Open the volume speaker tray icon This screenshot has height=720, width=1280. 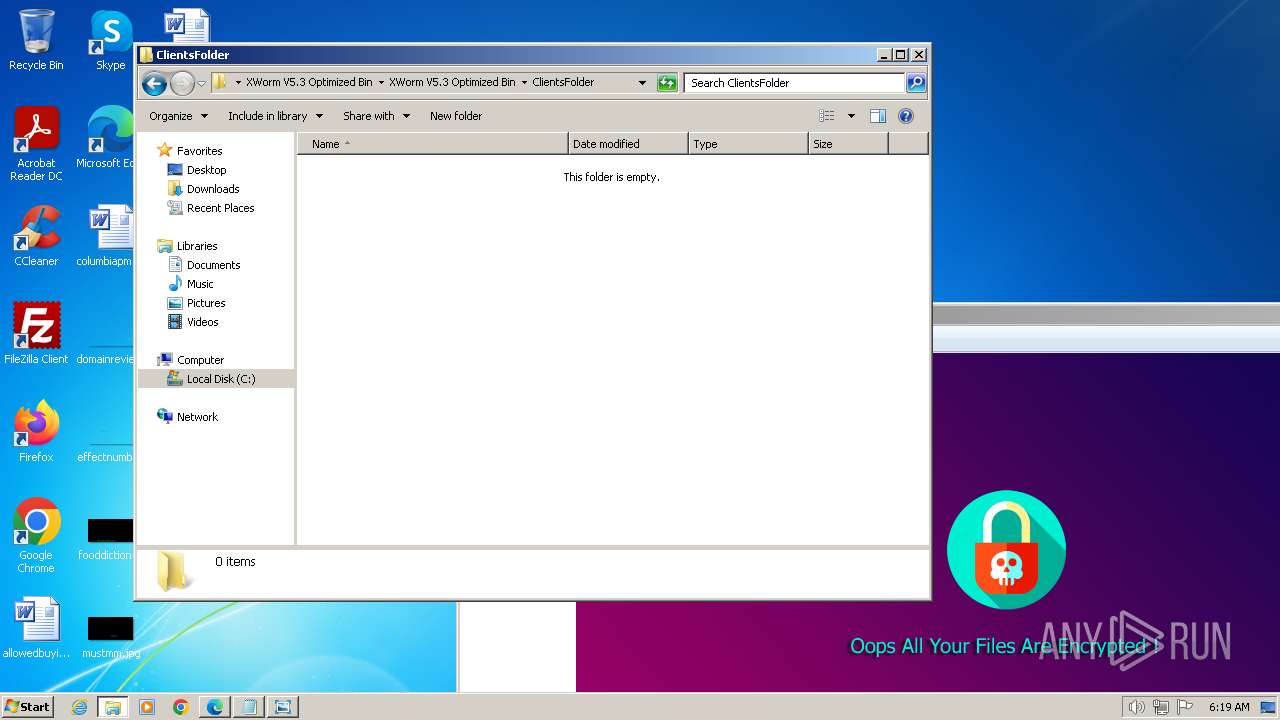coord(1137,707)
